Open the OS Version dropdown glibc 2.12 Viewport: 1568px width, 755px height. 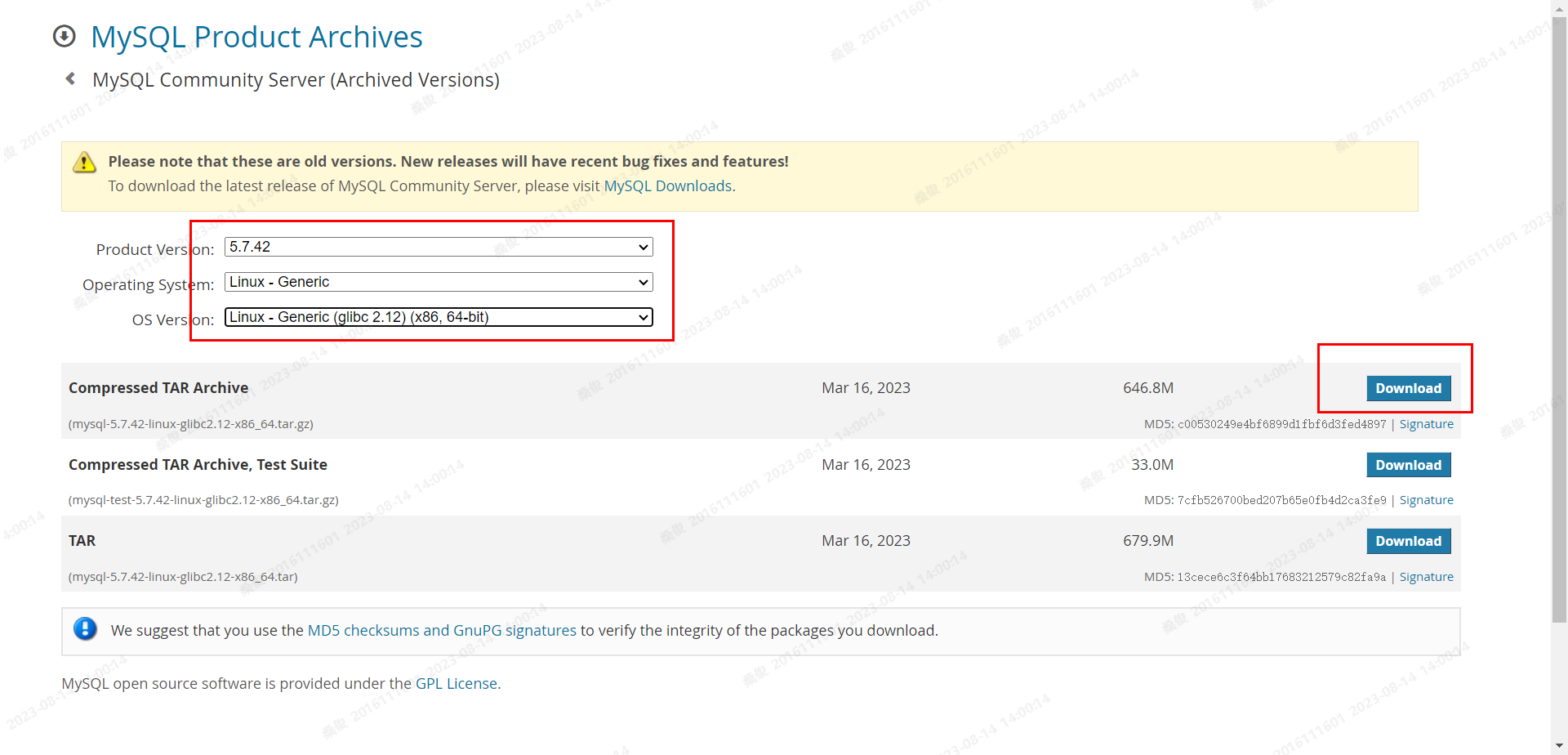(x=439, y=317)
